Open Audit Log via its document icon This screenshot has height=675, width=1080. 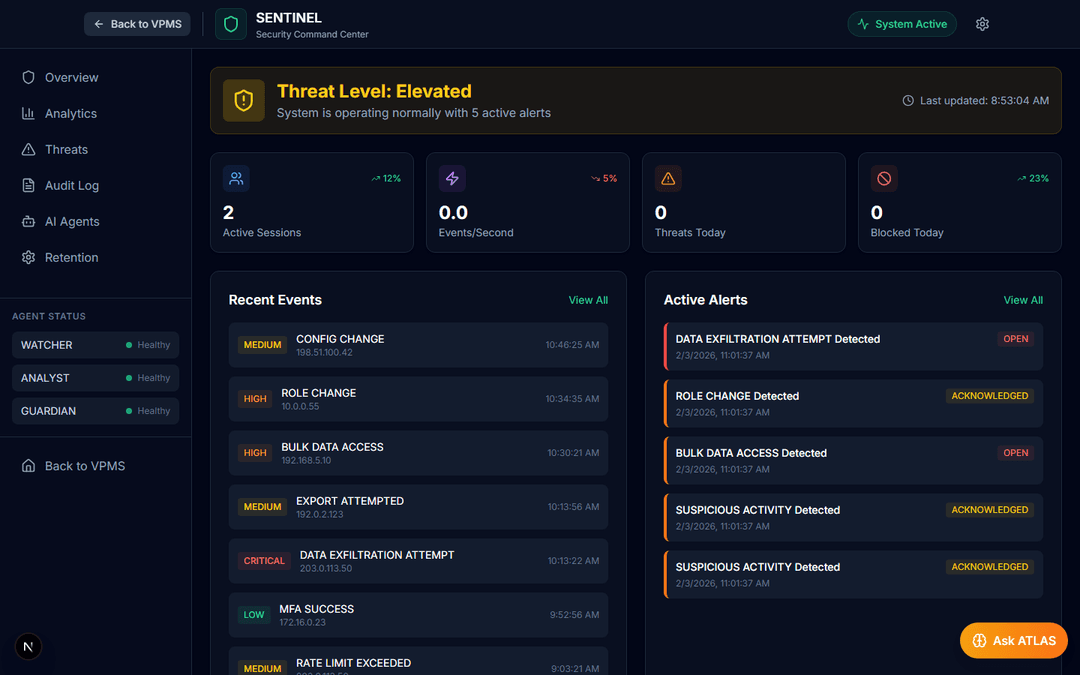coord(29,185)
